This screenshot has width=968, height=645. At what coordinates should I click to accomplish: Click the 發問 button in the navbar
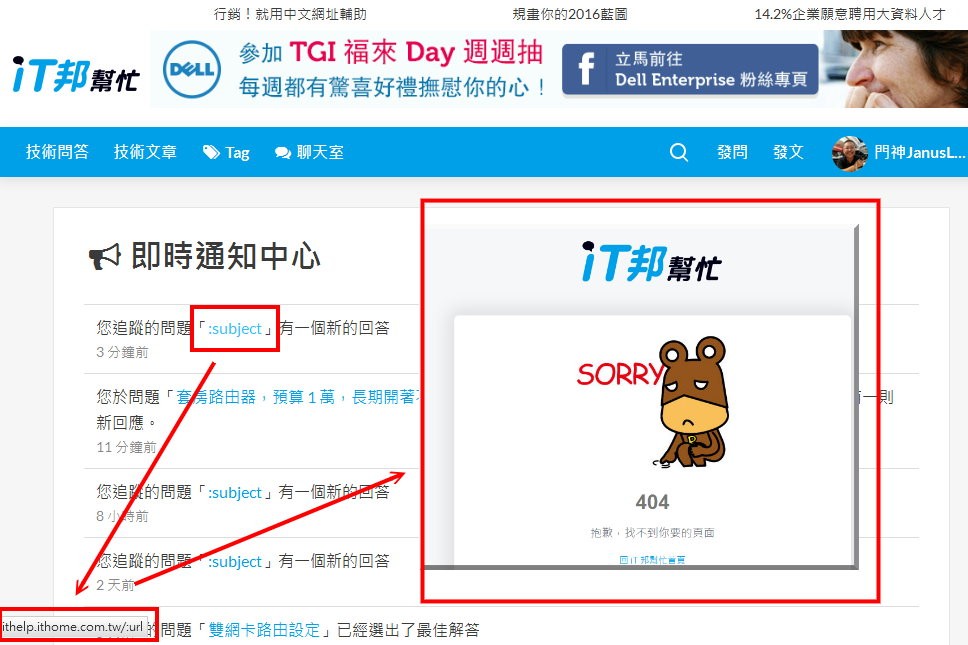732,152
